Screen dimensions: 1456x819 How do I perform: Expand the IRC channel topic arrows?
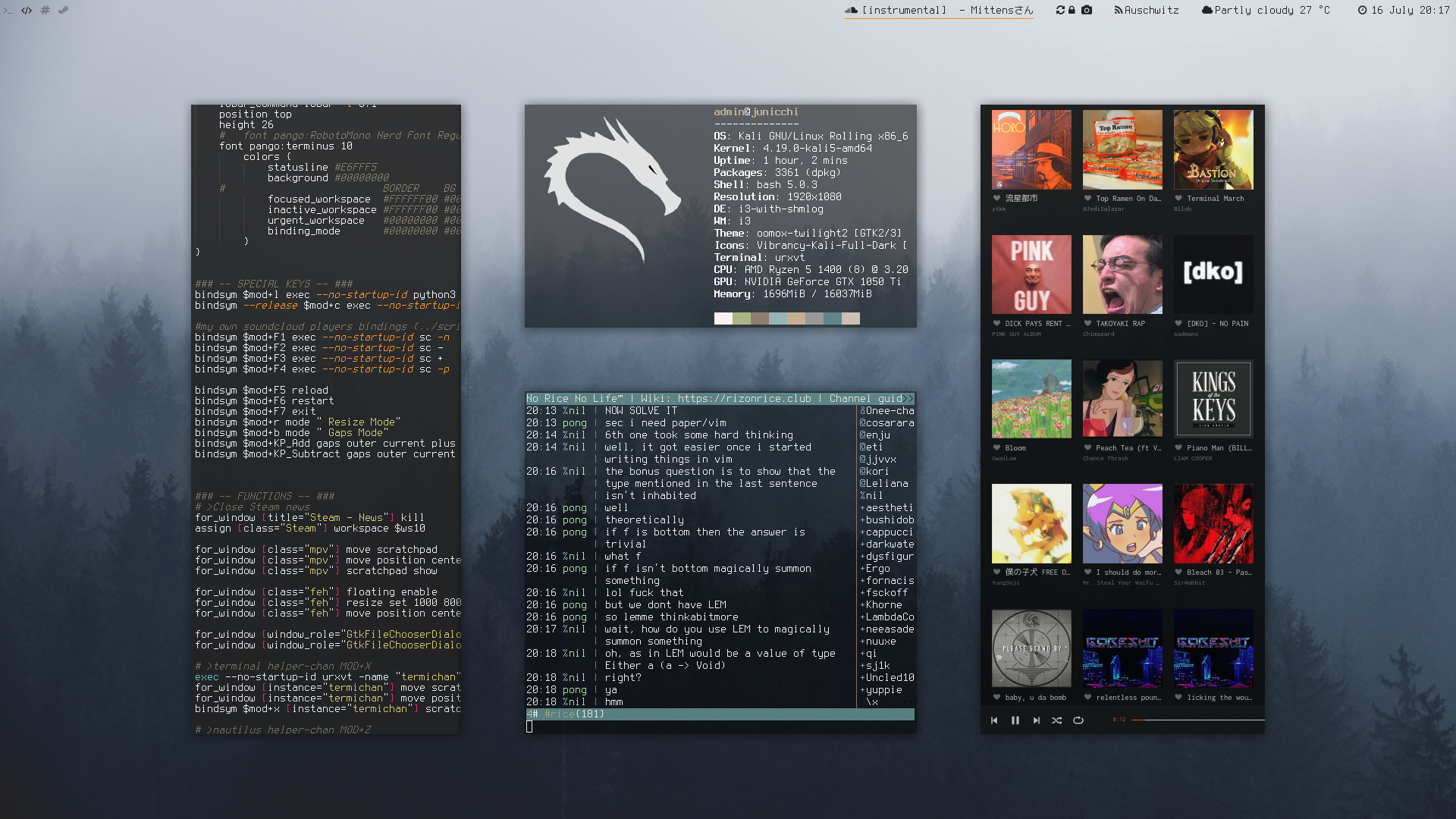(908, 399)
